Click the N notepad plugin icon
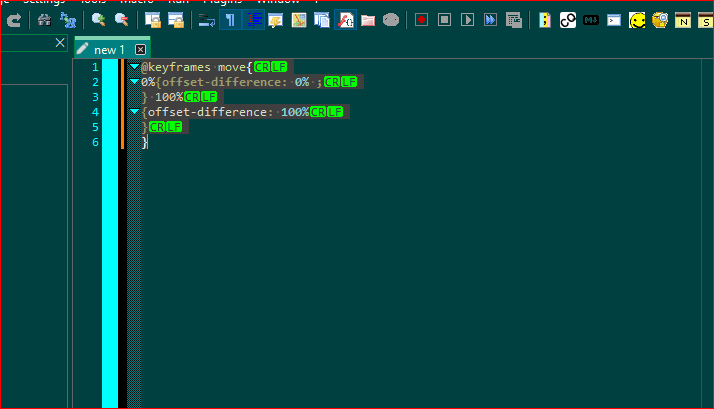This screenshot has width=714, height=409. pos(683,20)
